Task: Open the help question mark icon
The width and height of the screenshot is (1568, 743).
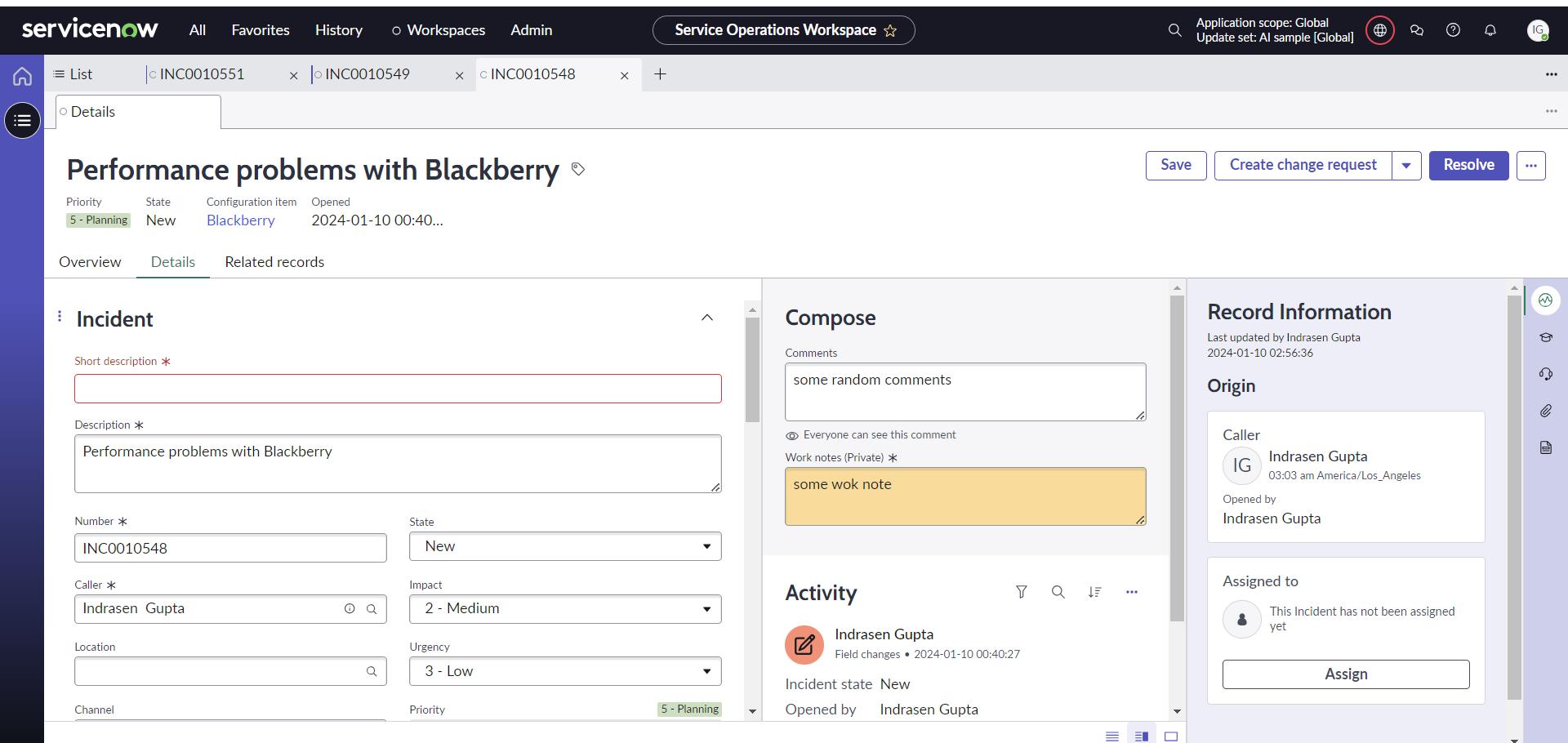Action: 1453,30
